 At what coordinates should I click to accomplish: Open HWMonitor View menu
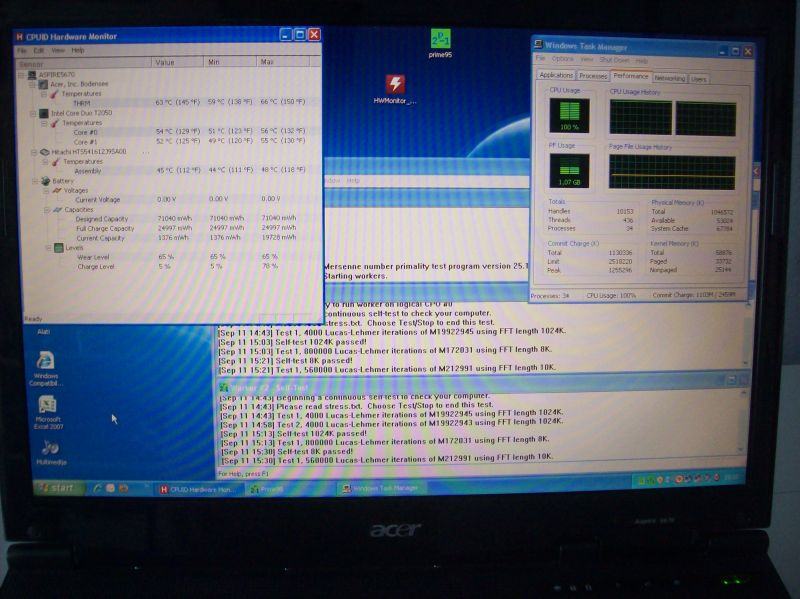point(58,51)
